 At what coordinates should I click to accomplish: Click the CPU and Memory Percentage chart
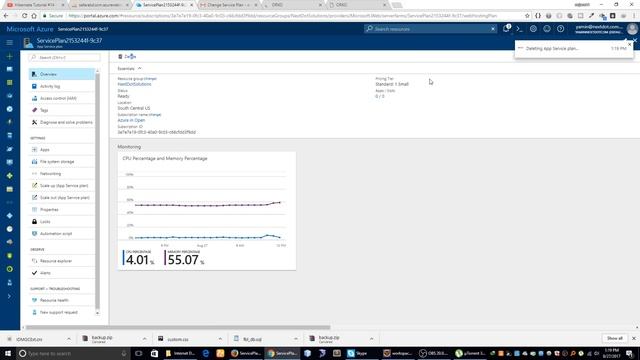pos(207,211)
